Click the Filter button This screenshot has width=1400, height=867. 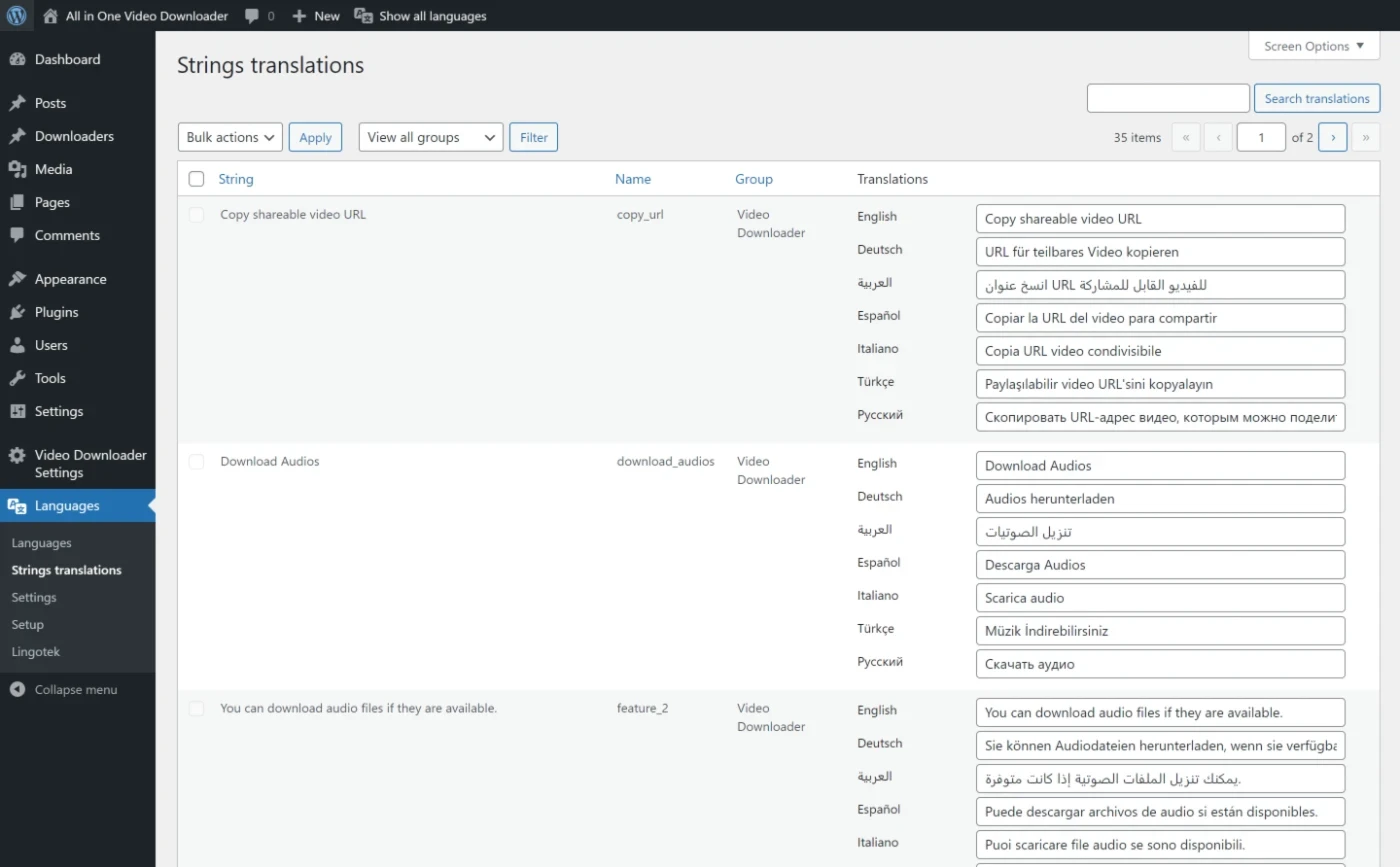[x=533, y=137]
